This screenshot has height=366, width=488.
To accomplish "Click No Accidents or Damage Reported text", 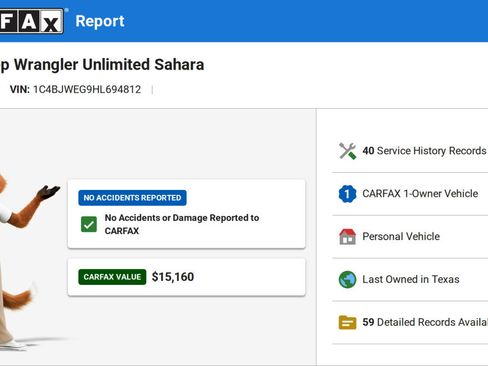I will click(x=182, y=224).
